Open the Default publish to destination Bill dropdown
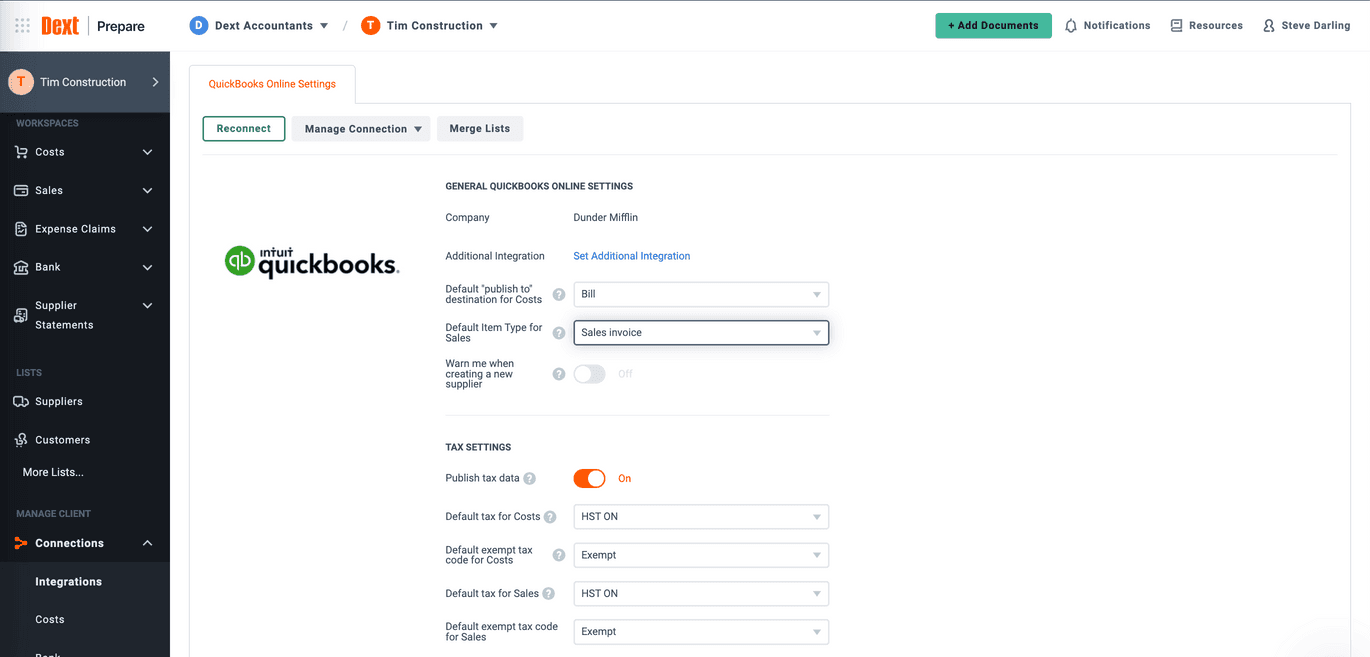Image resolution: width=1370 pixels, height=657 pixels. (701, 294)
